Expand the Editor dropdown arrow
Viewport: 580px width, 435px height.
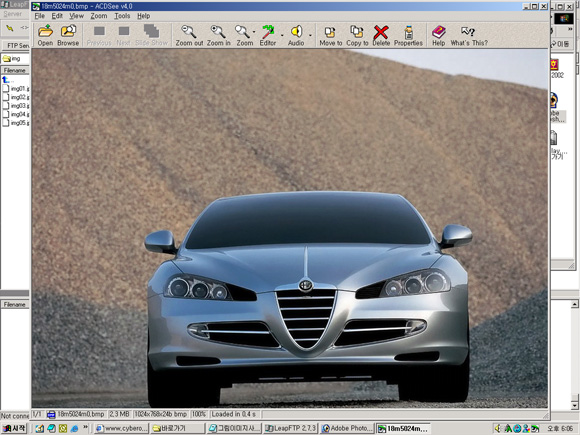point(282,36)
